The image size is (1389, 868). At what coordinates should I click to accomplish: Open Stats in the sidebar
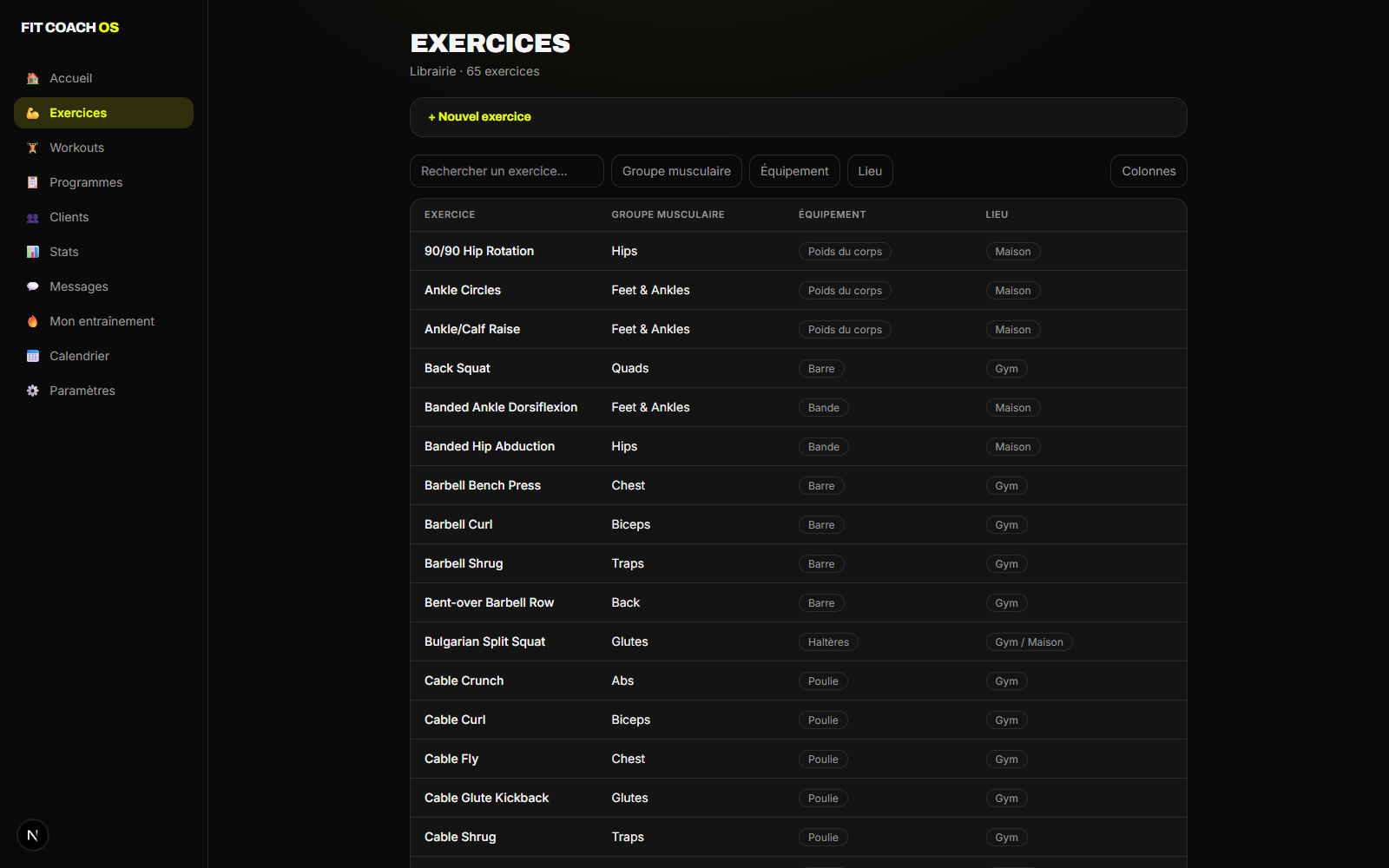pyautogui.click(x=103, y=252)
